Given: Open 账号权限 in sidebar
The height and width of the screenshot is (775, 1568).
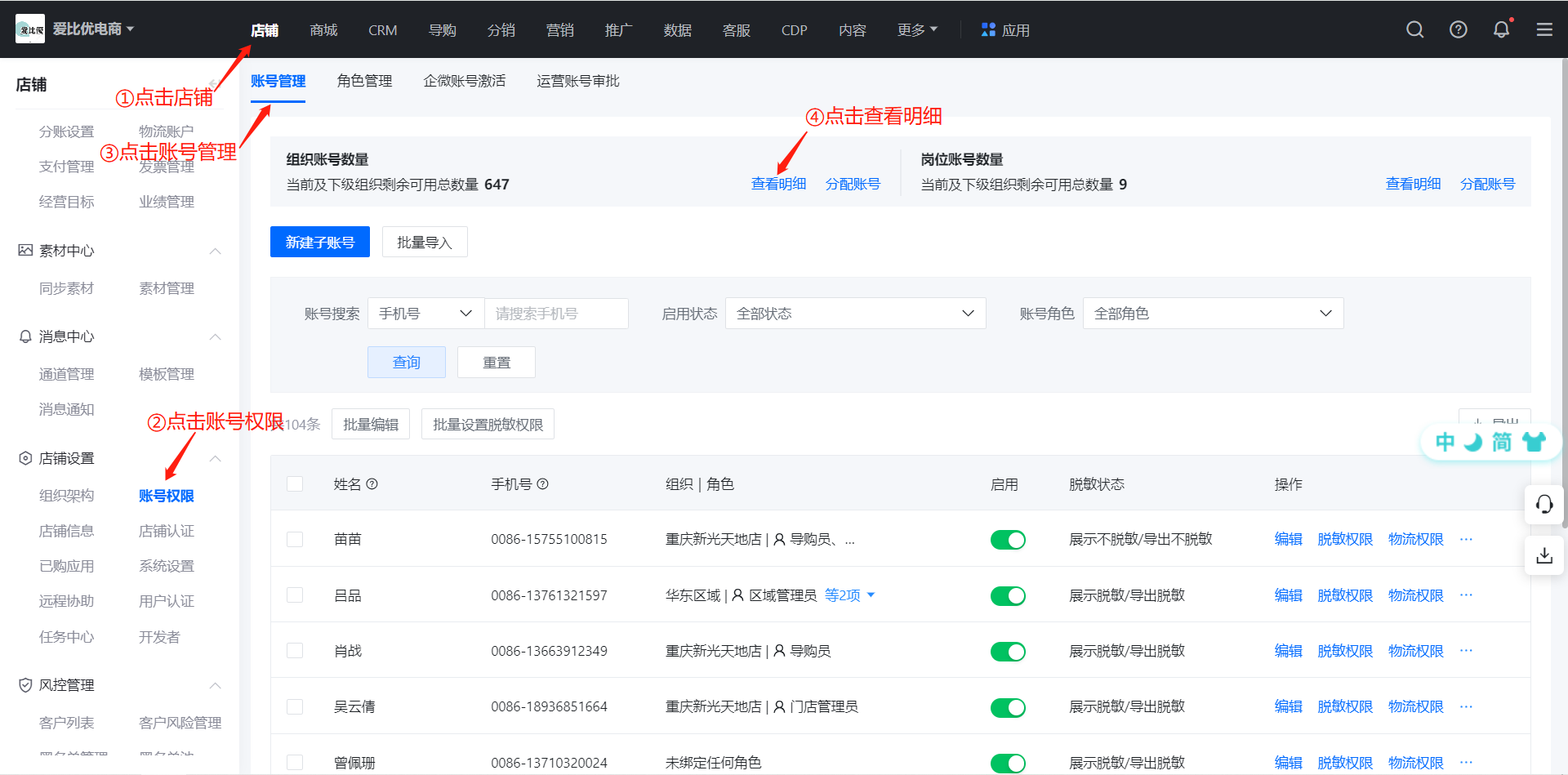Looking at the screenshot, I should tap(166, 496).
